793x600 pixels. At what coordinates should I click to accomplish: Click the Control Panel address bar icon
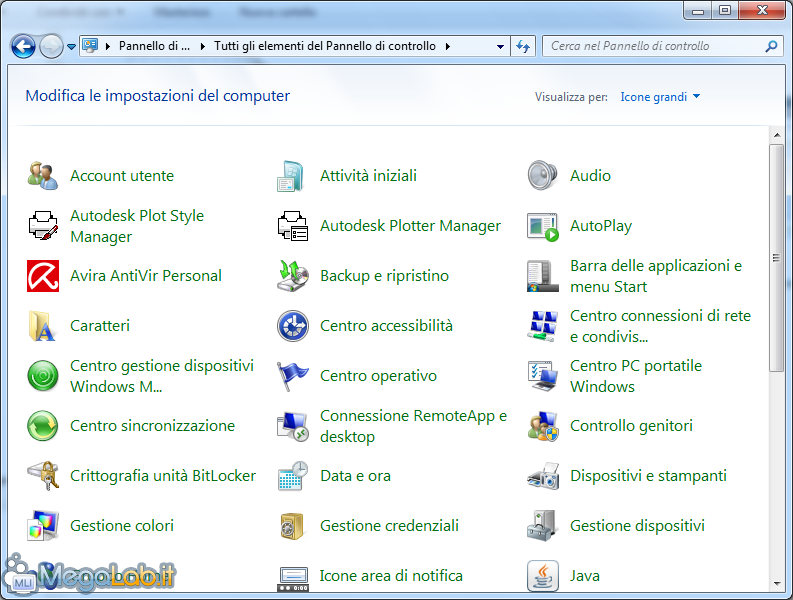tap(91, 46)
